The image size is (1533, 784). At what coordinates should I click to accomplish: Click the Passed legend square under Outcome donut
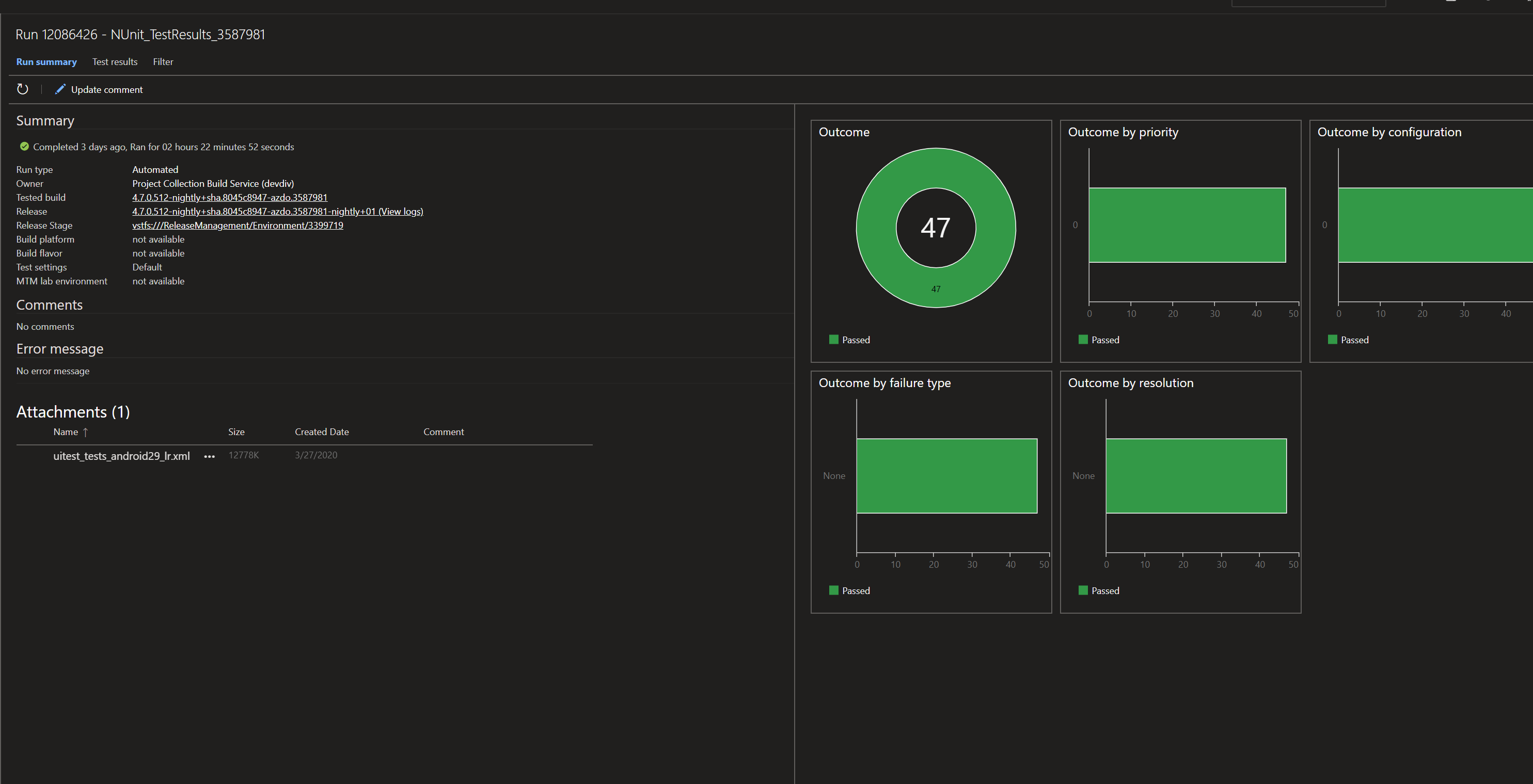pos(833,340)
